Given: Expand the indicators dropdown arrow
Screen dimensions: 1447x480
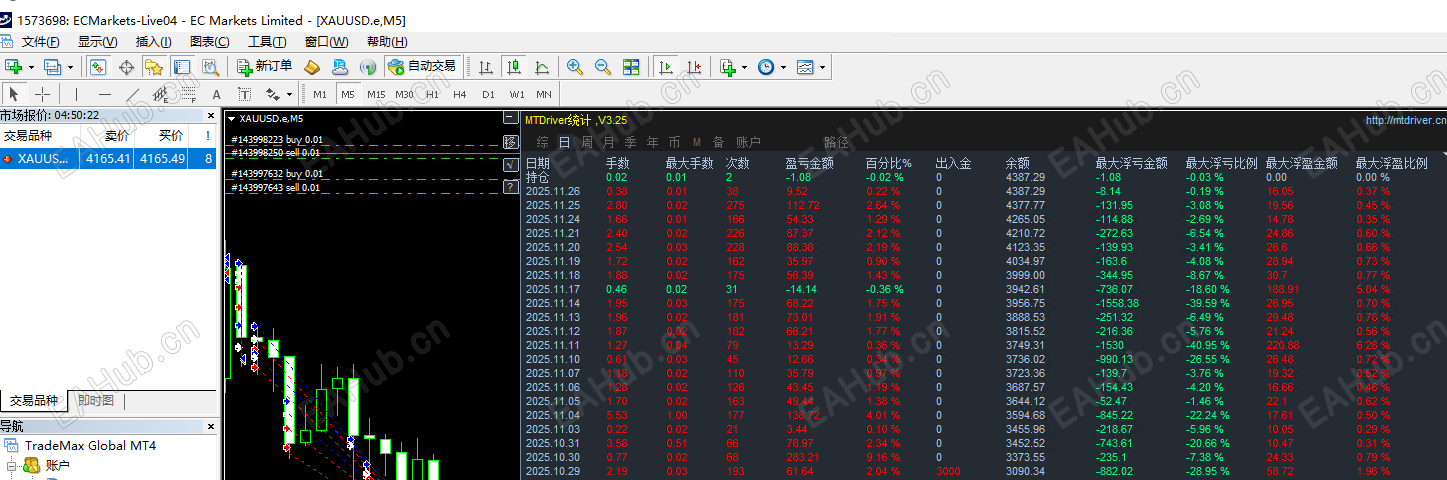Looking at the screenshot, I should tap(744, 68).
